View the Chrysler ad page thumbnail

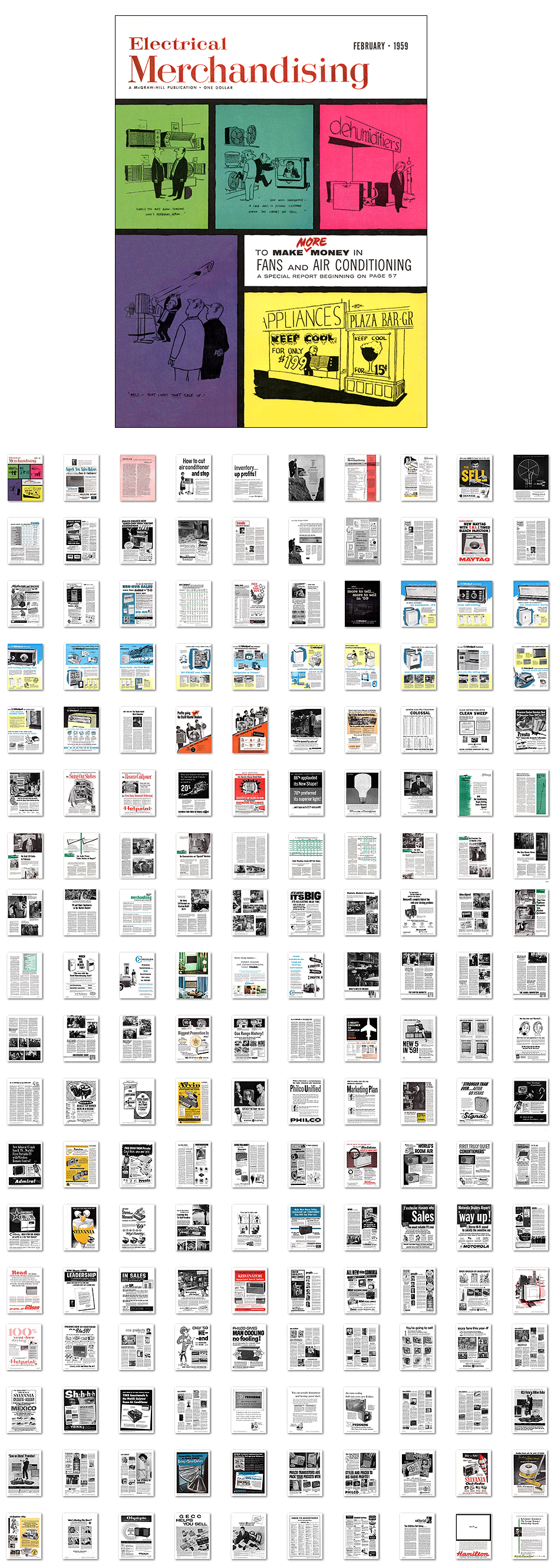point(137,976)
